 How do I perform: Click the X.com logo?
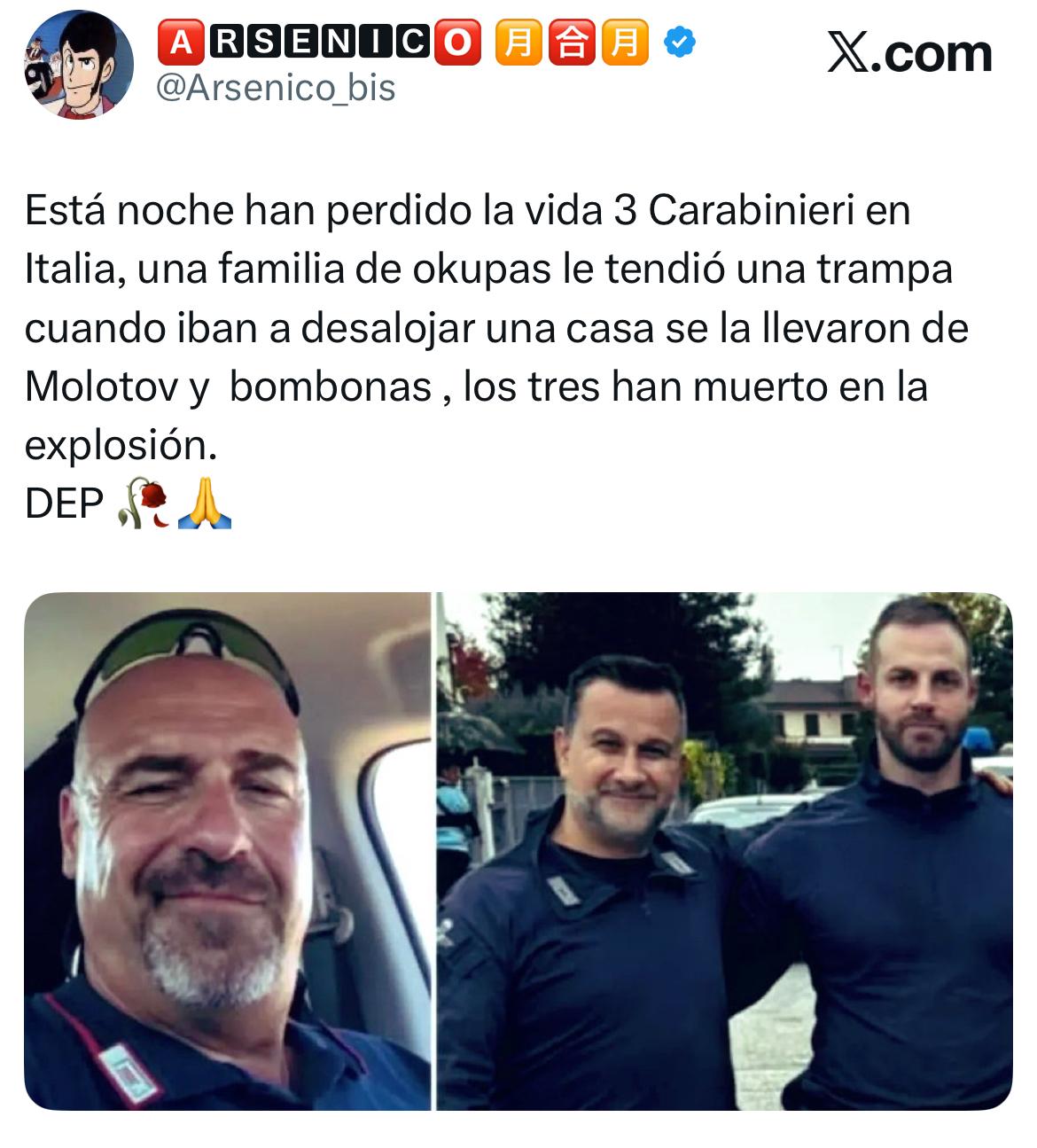point(909,52)
